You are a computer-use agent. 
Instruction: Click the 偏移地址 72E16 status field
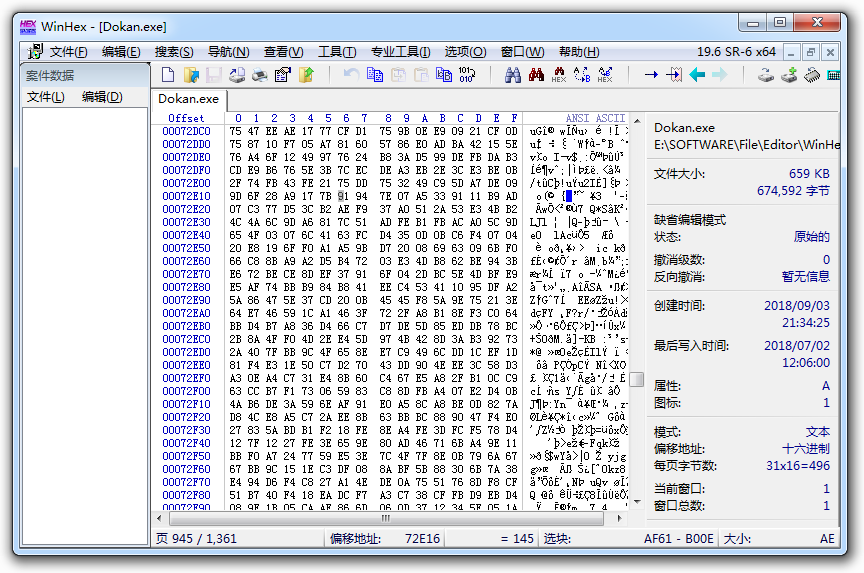385,538
